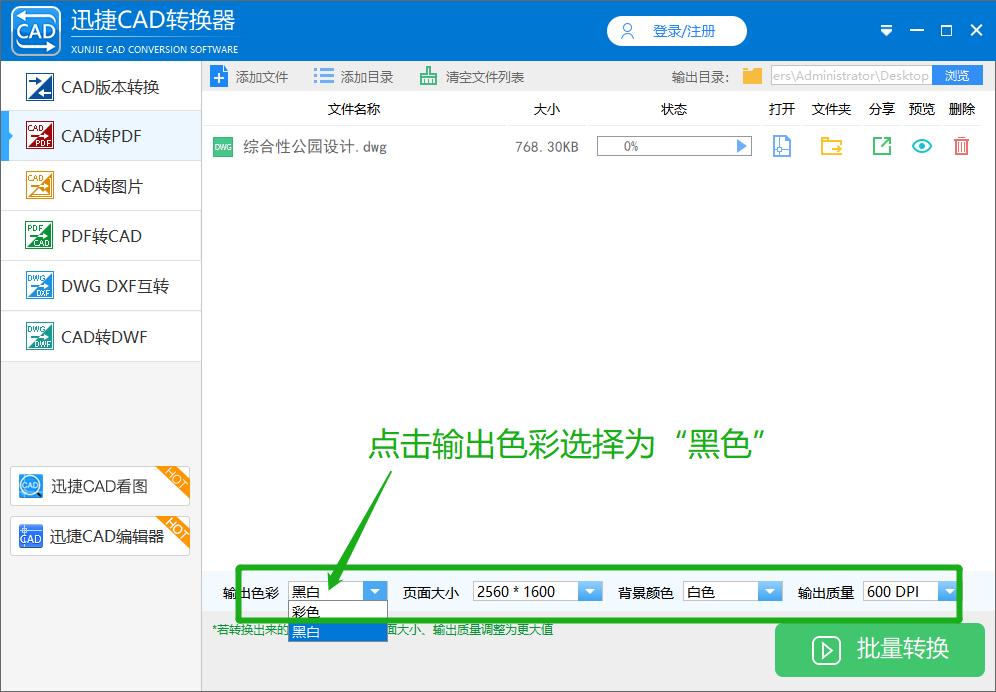Click the 登录/注册 login button
The image size is (996, 692).
pos(676,31)
